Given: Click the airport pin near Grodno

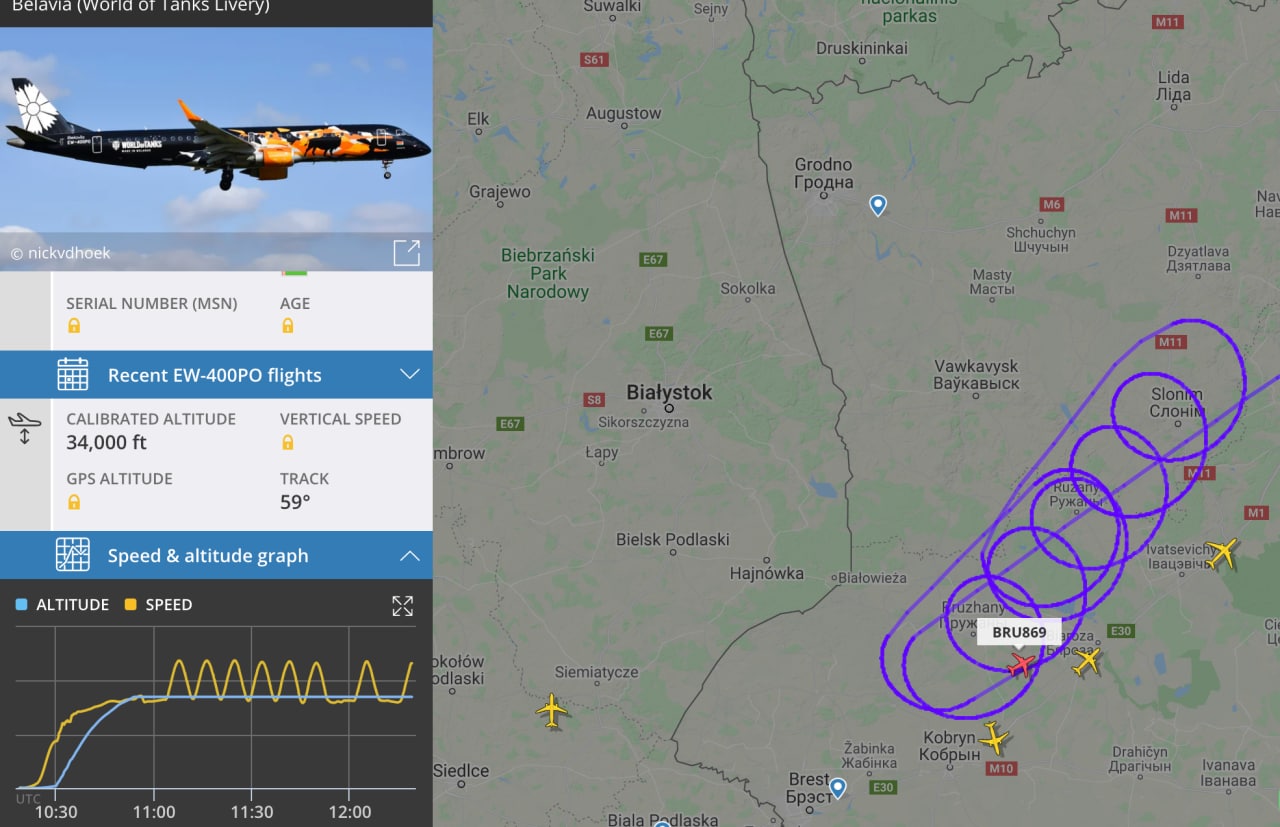Looking at the screenshot, I should pyautogui.click(x=878, y=206).
